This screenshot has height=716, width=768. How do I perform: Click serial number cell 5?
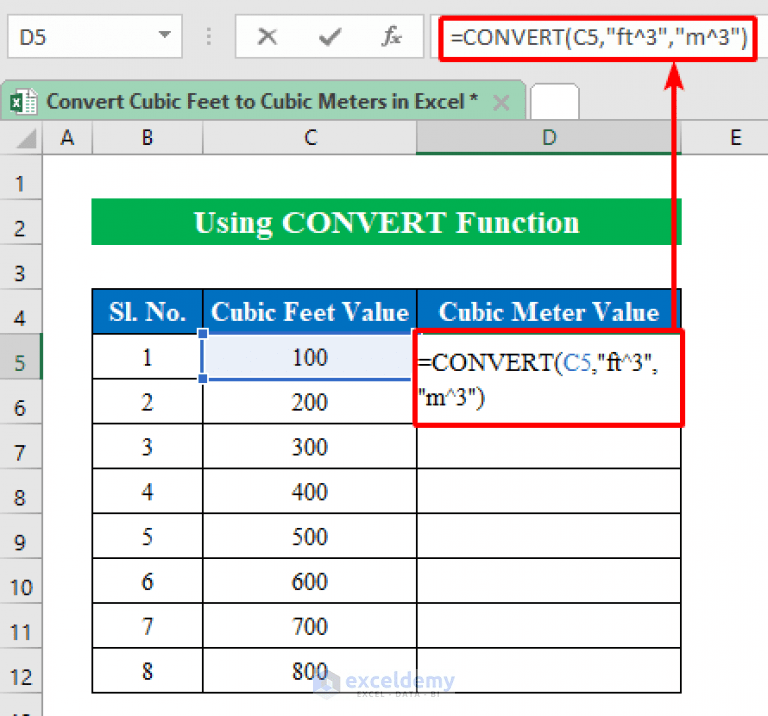point(147,537)
